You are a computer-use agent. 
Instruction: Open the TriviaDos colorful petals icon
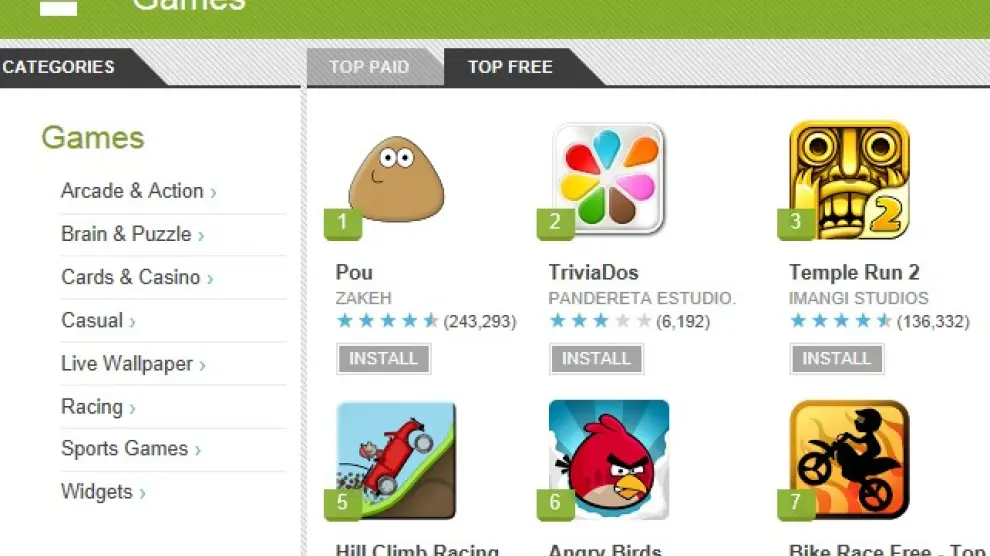coord(609,179)
